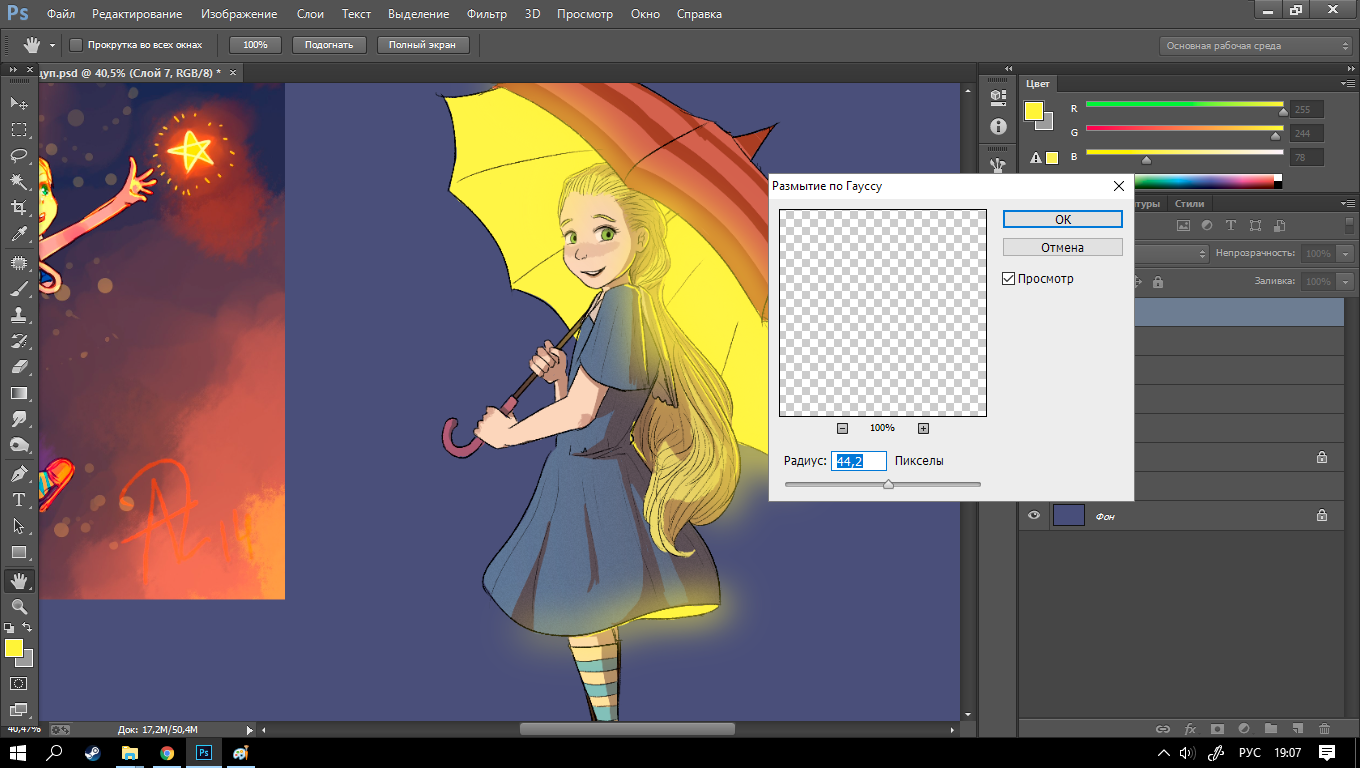Select the Smudge tool
1360x768 pixels.
(19, 419)
